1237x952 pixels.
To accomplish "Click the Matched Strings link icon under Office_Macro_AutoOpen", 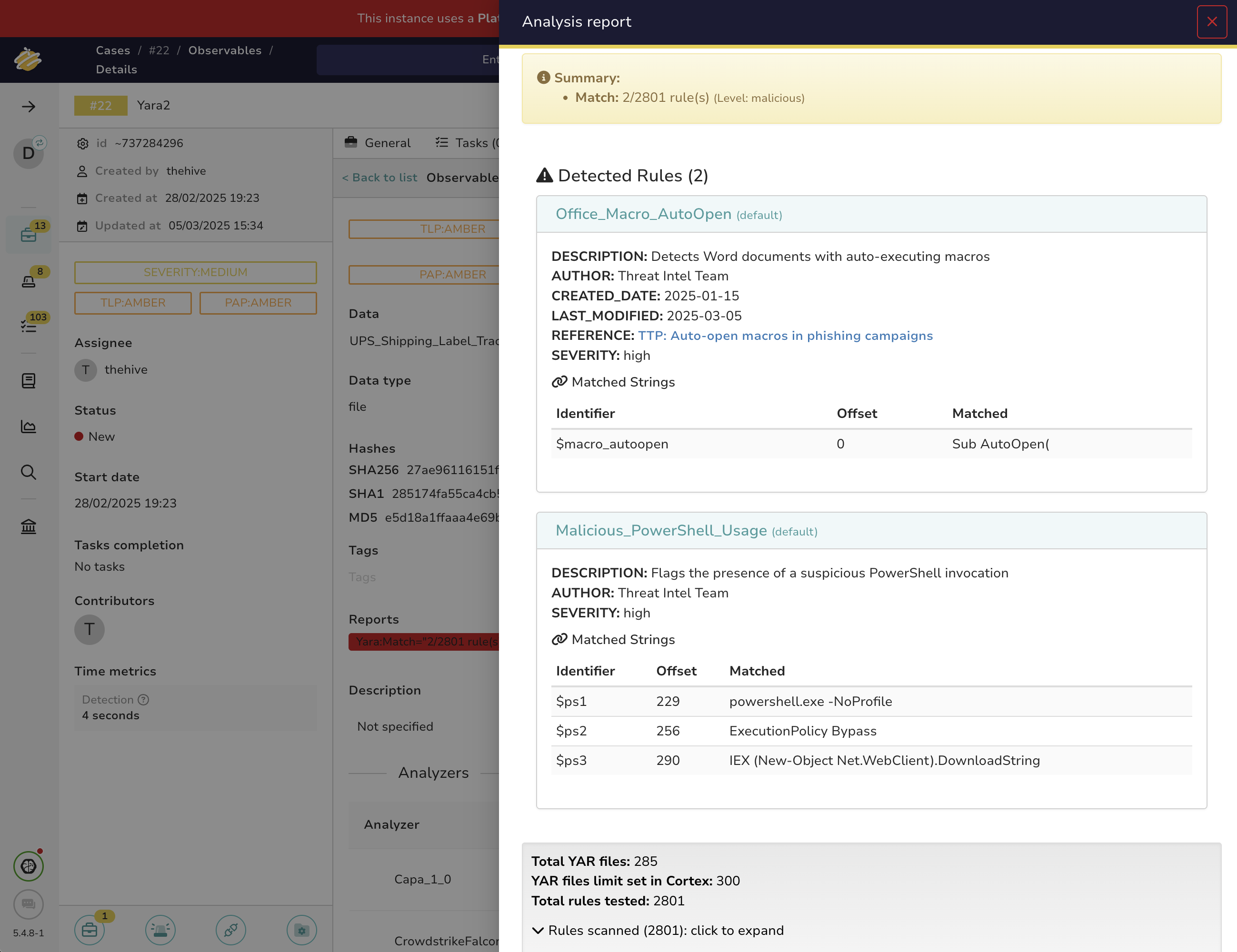I will coord(559,382).
